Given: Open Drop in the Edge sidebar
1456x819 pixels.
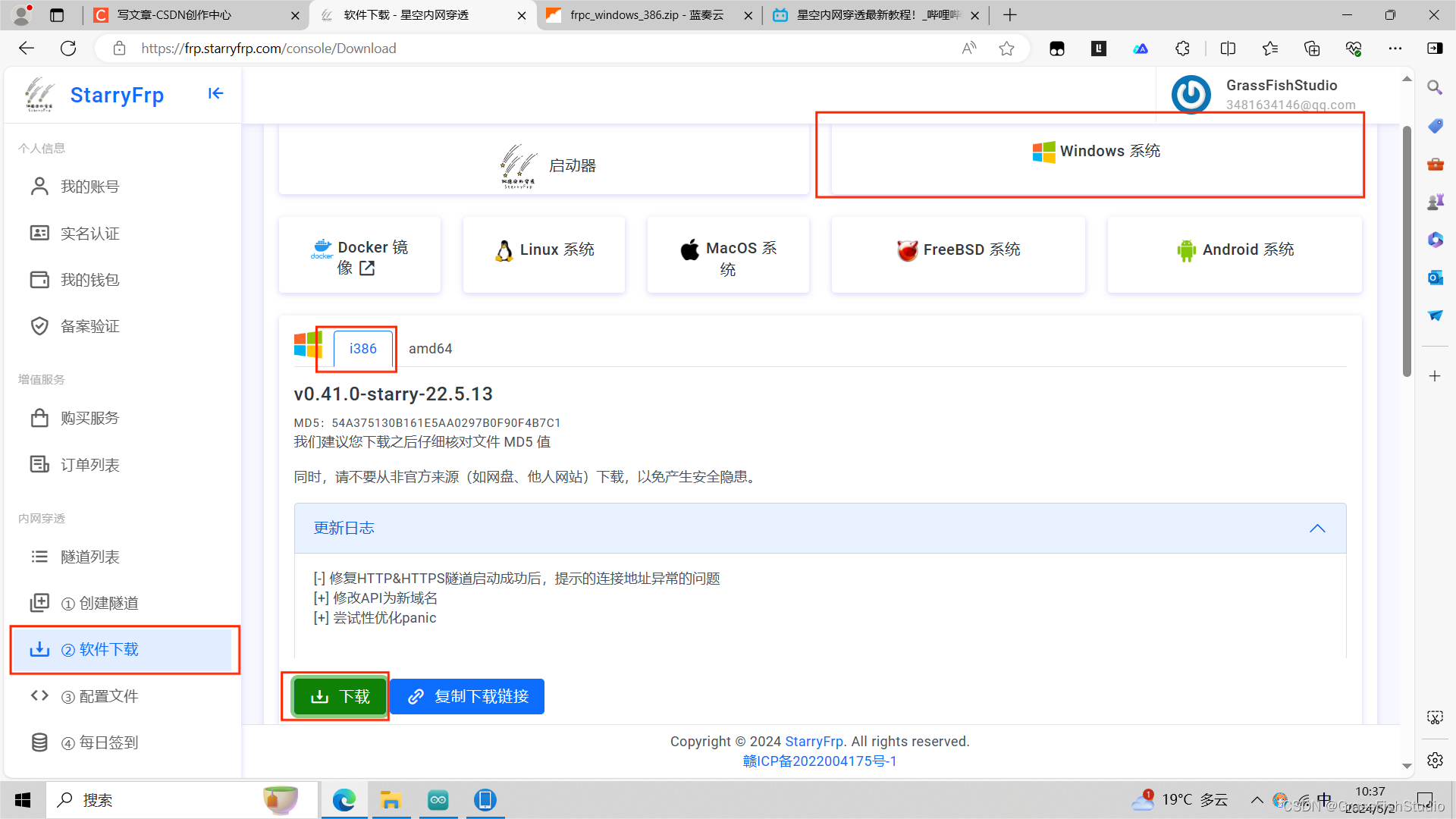Looking at the screenshot, I should click(1435, 315).
